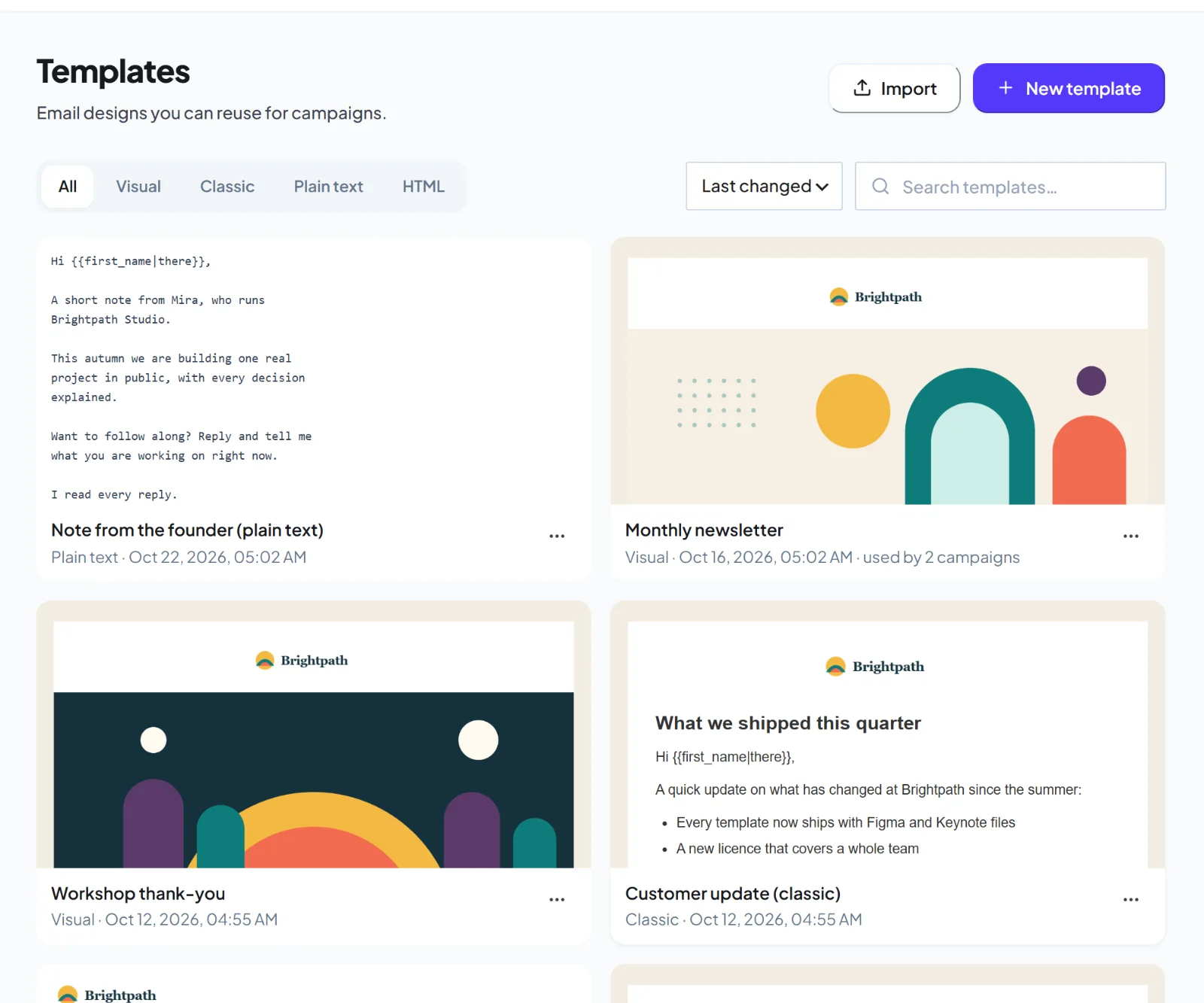Click the title Note from the founder (plain text)

pyautogui.click(x=187, y=530)
